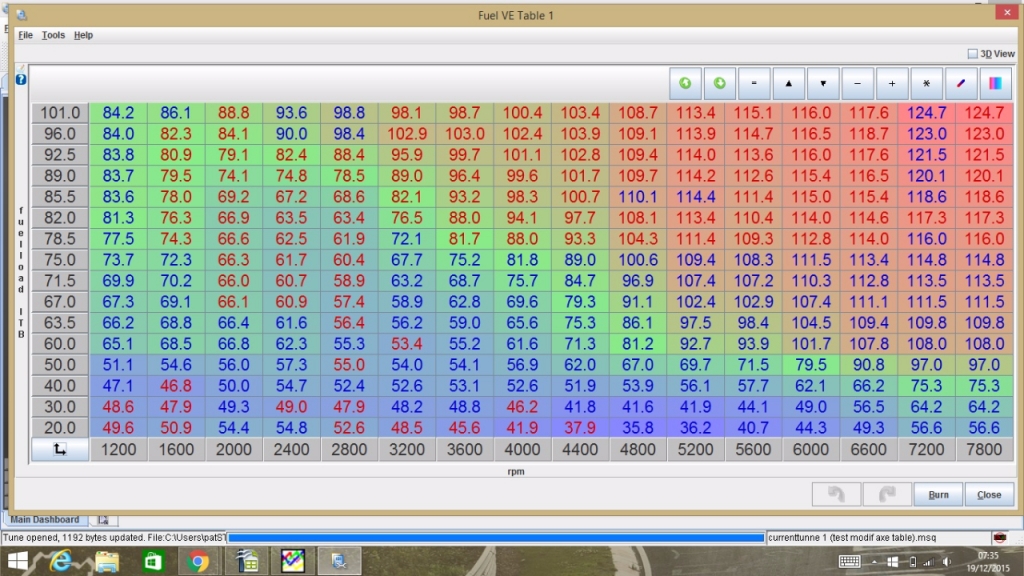
Task: Enable the 3D View checkbox
Action: (973, 54)
